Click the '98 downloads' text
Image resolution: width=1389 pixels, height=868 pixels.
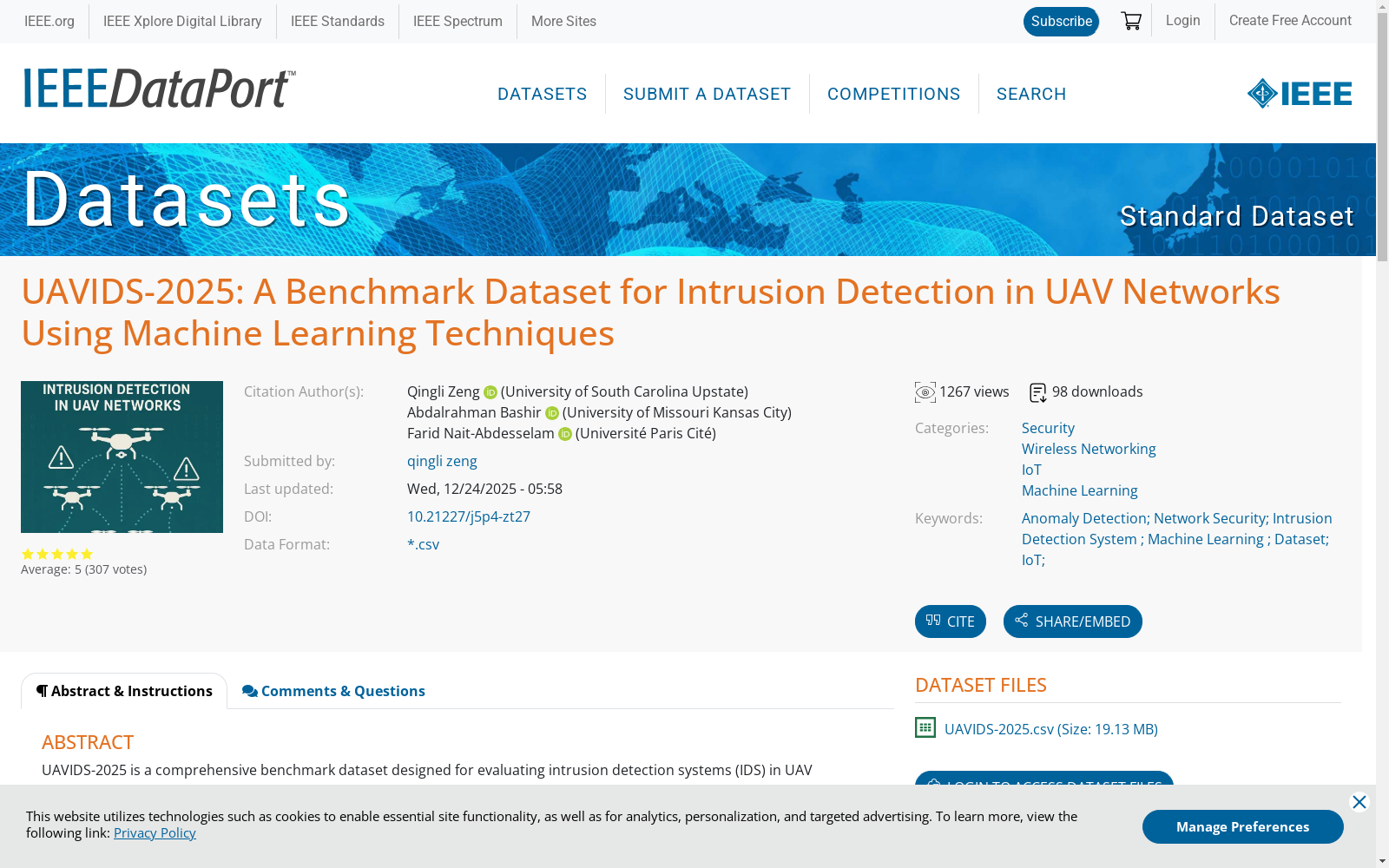(1097, 391)
